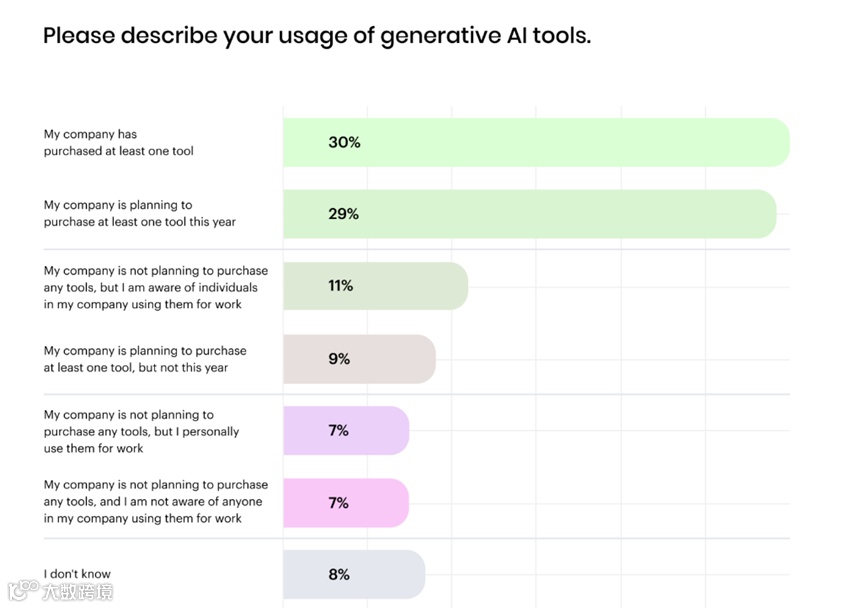Screen dimensions: 865x608
Task: Click the "aware of individuals using them" label
Action: click(x=155, y=287)
